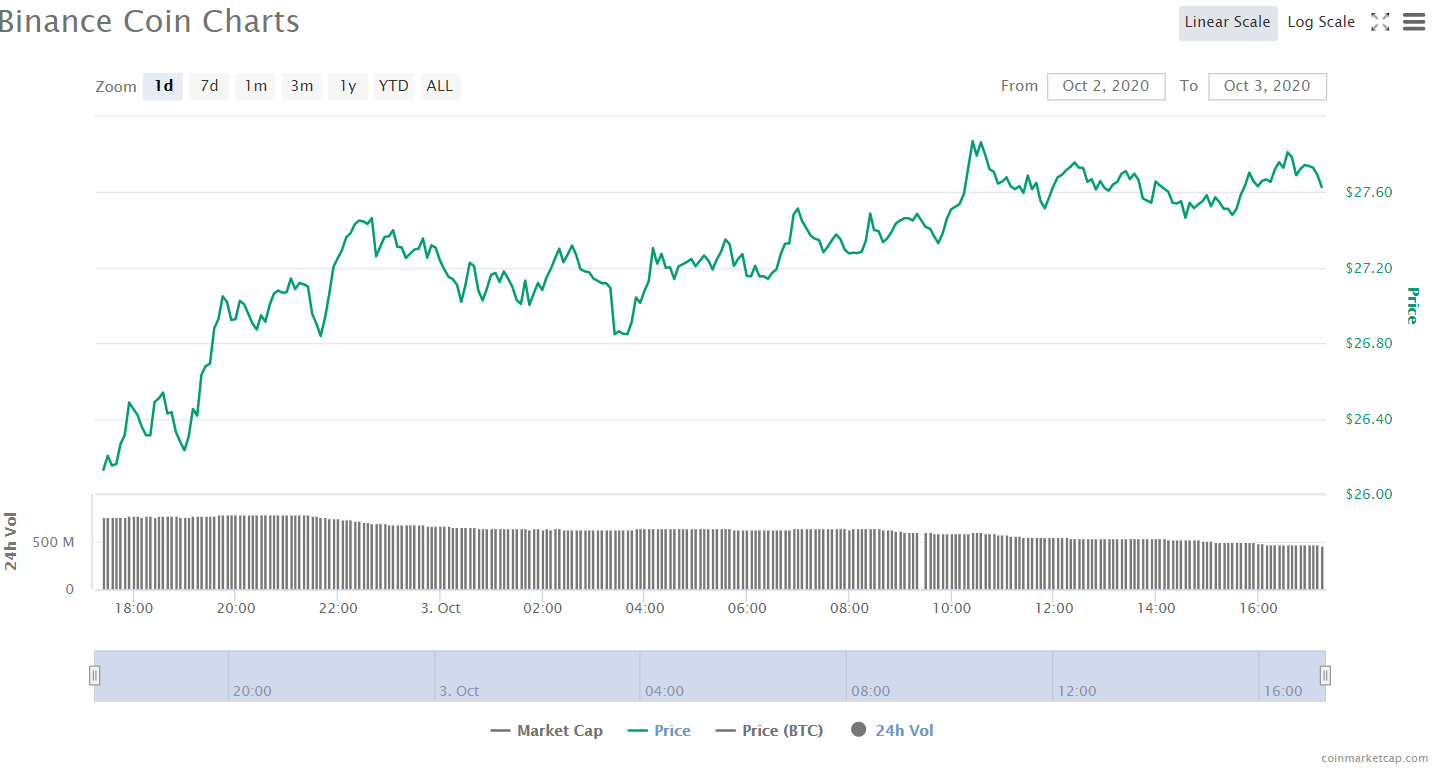Click the Binance Coin Charts heading
The width and height of the screenshot is (1445, 777).
coord(148,21)
